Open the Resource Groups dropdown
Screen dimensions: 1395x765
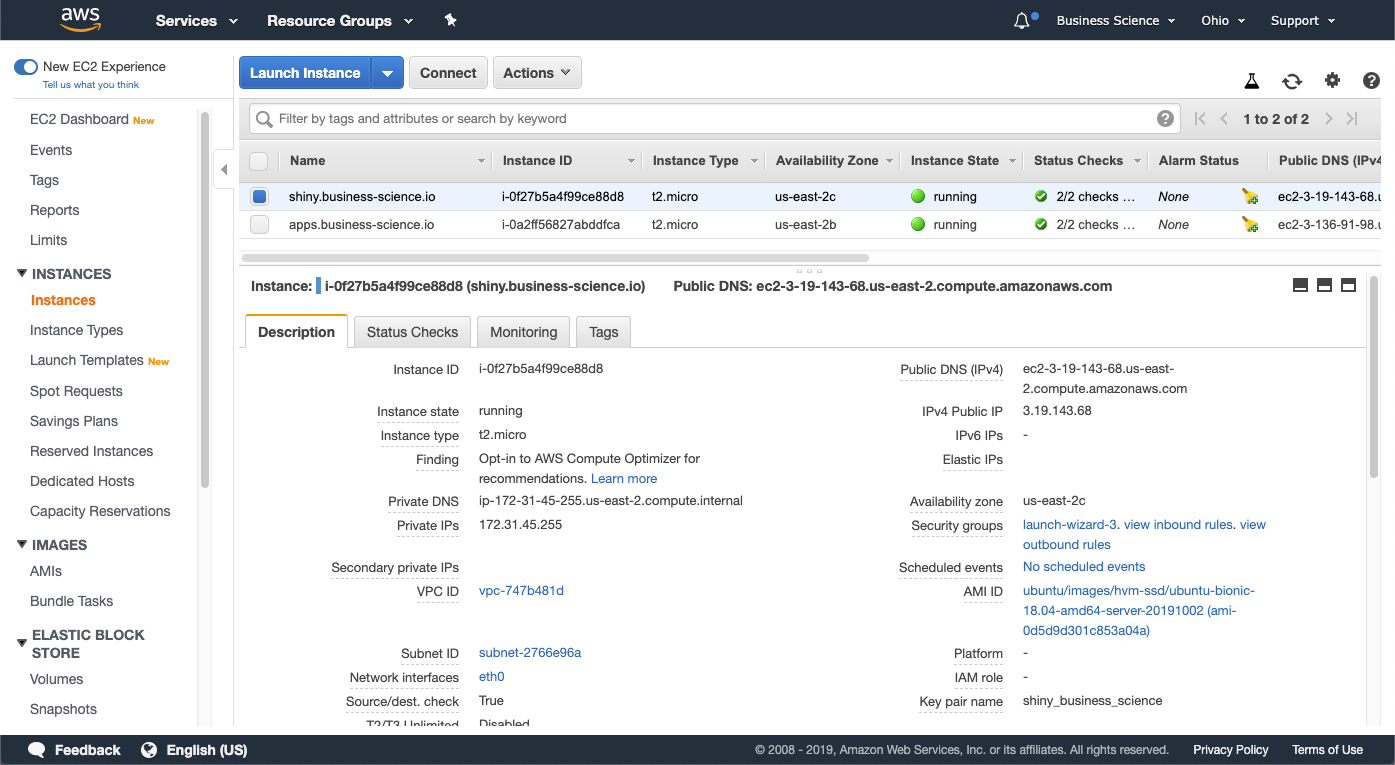pyautogui.click(x=340, y=20)
